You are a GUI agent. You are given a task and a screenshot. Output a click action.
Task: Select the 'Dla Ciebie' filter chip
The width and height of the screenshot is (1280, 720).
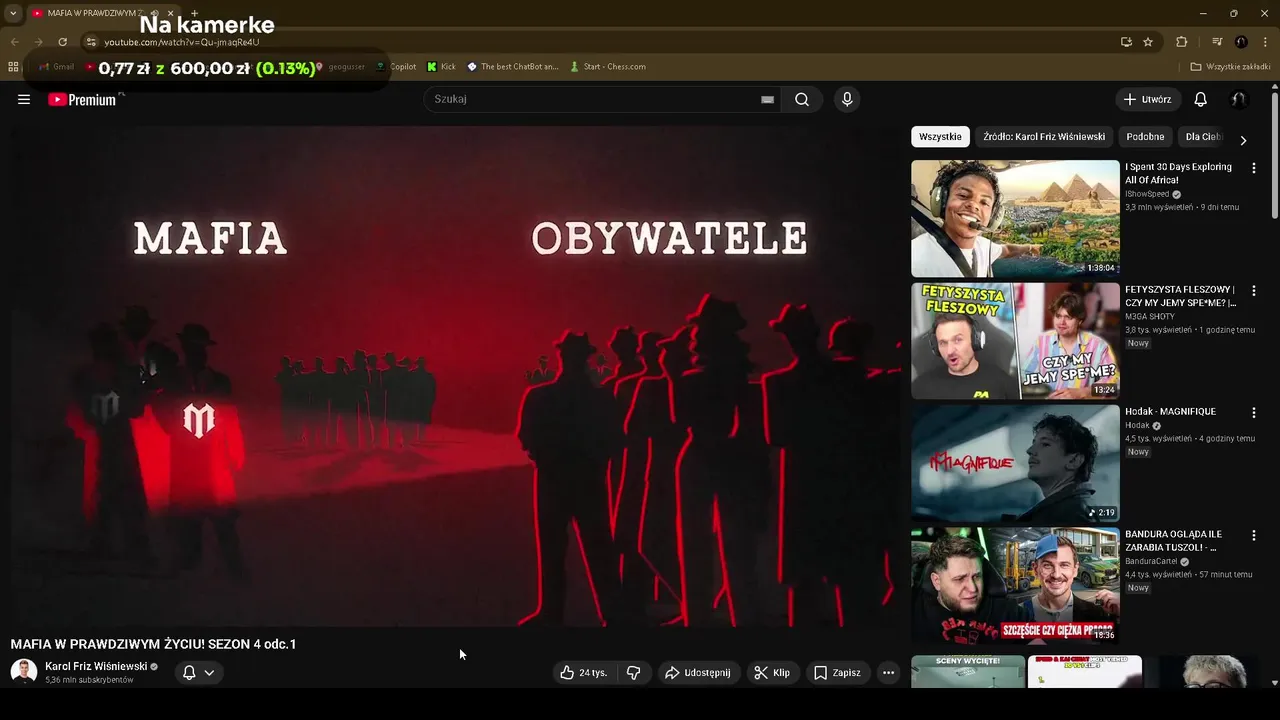click(1203, 137)
